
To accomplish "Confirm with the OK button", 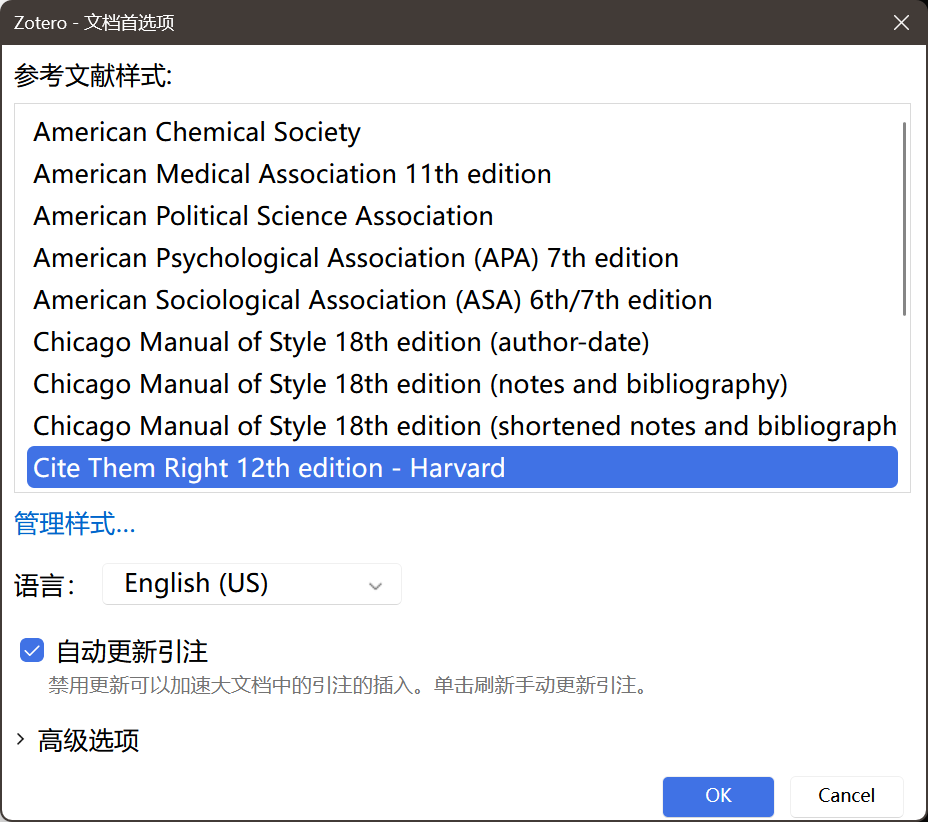I will click(718, 796).
